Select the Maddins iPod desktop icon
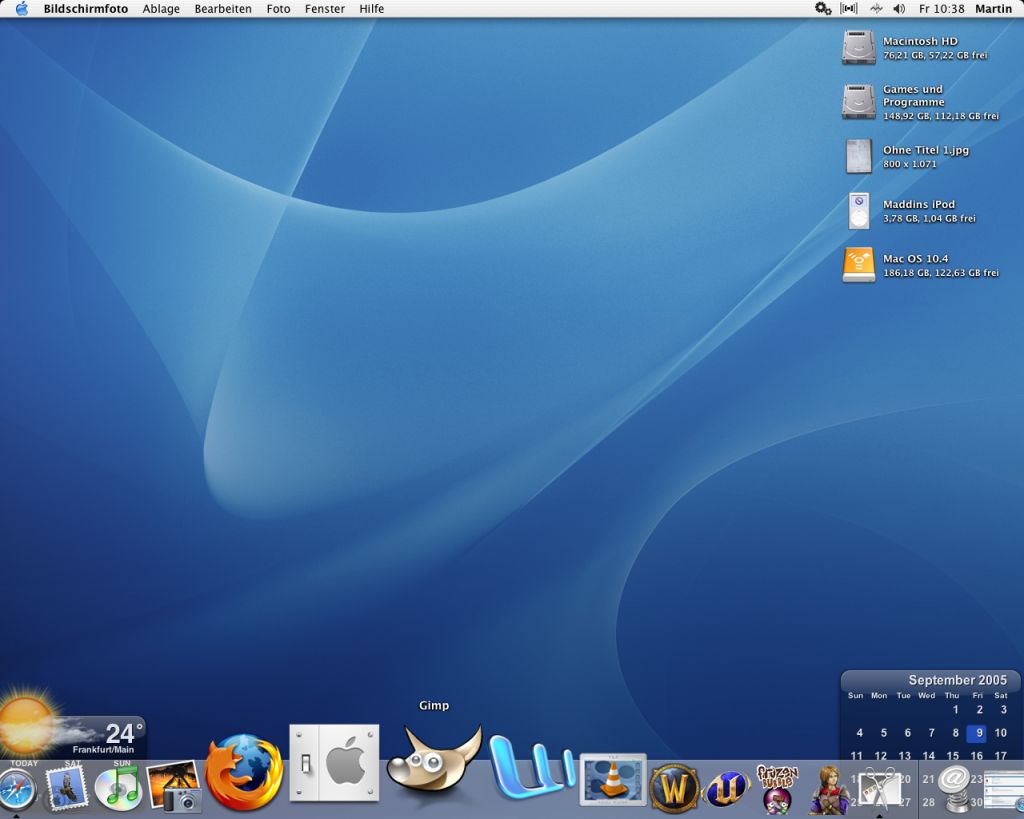 pos(859,210)
